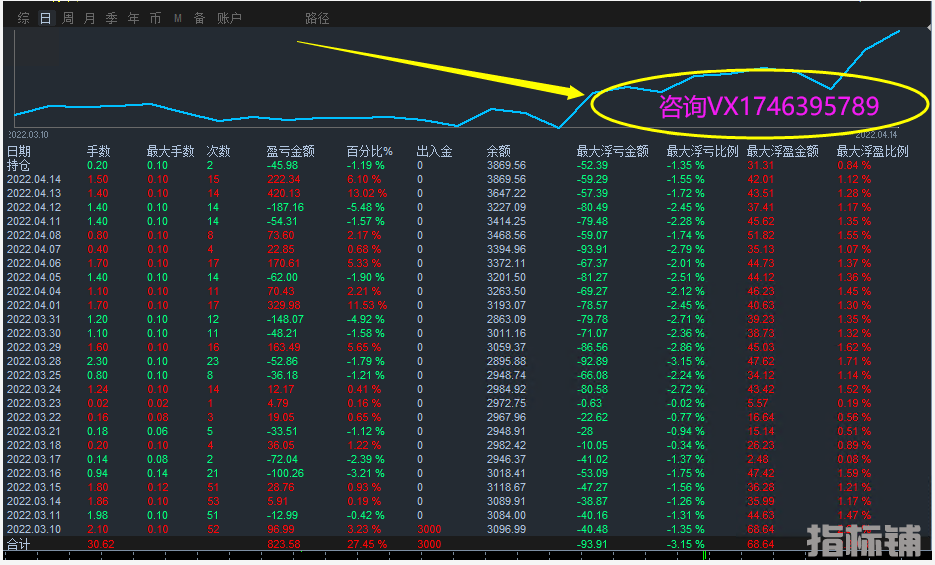935x565 pixels.
Task: Click the 13.02 % percentage cell
Action: pos(367,193)
